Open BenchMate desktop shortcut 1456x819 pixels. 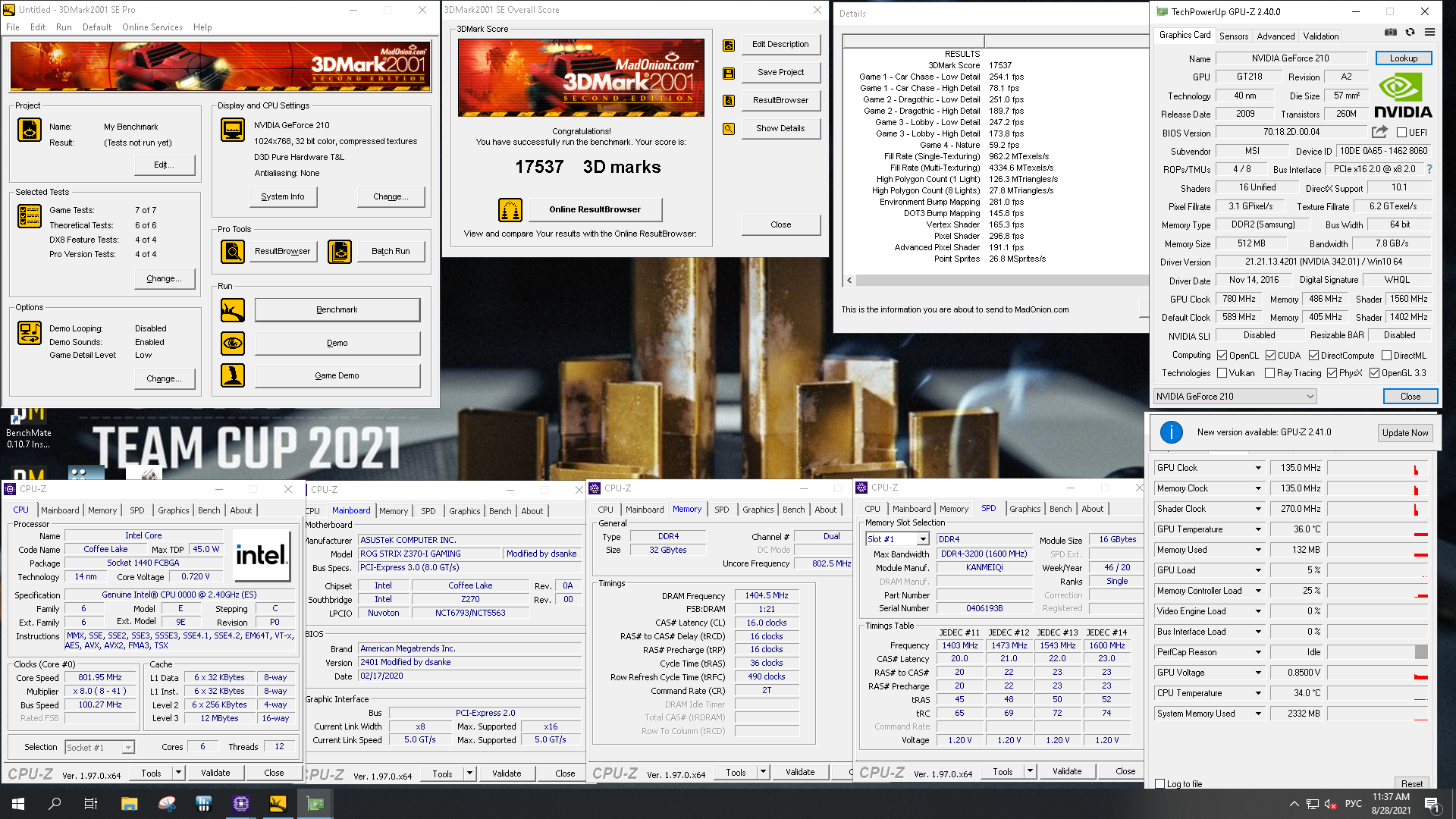(x=29, y=428)
